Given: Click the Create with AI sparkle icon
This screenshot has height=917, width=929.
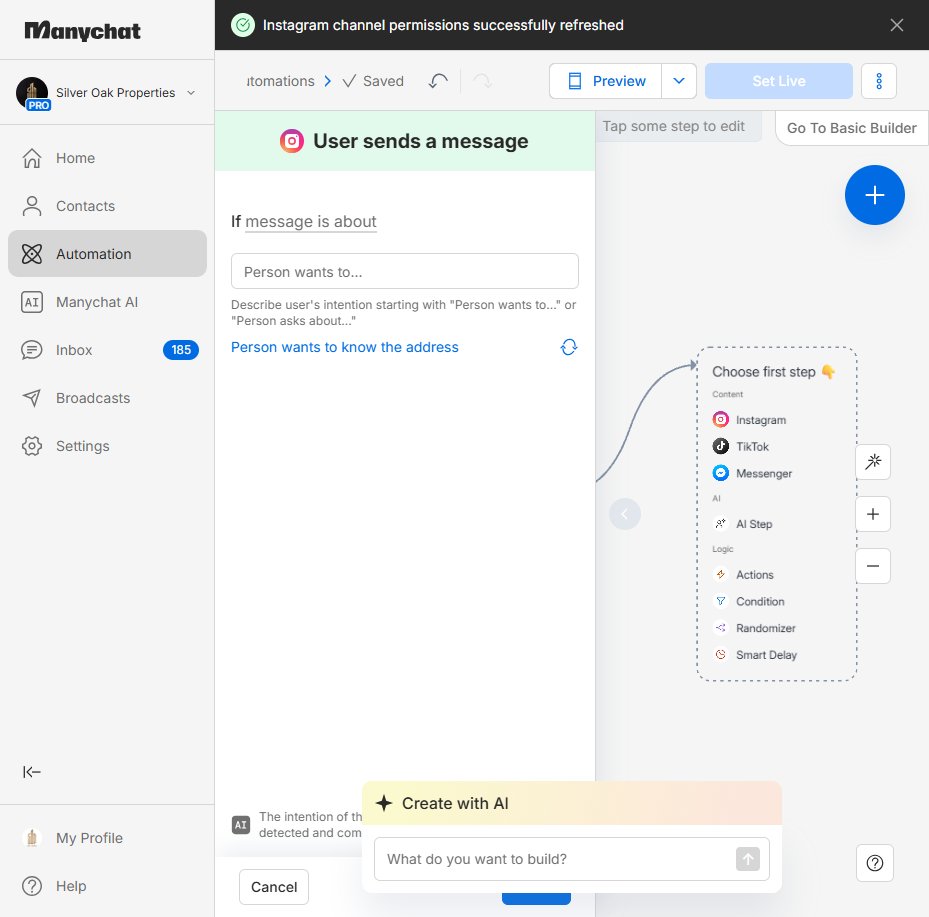Looking at the screenshot, I should tap(384, 803).
